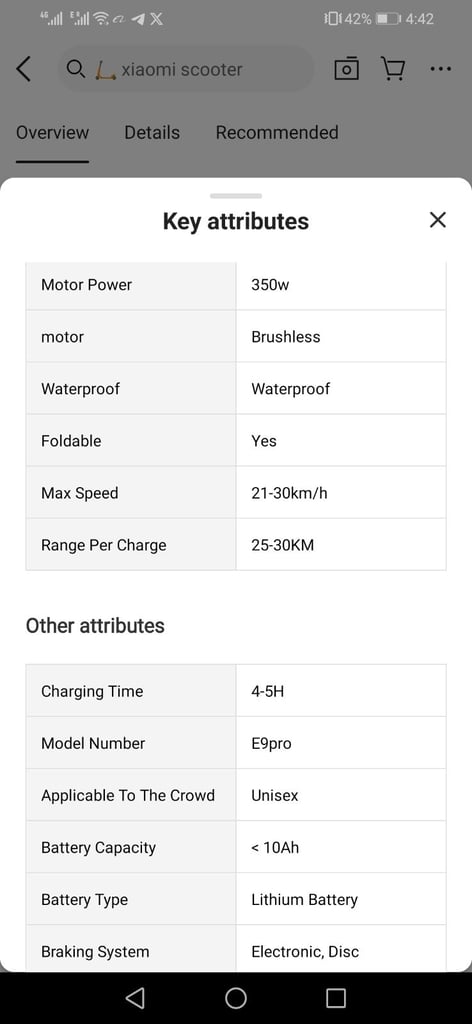This screenshot has height=1024, width=472.
Task: Close the Key attributes sheet
Action: point(438,220)
